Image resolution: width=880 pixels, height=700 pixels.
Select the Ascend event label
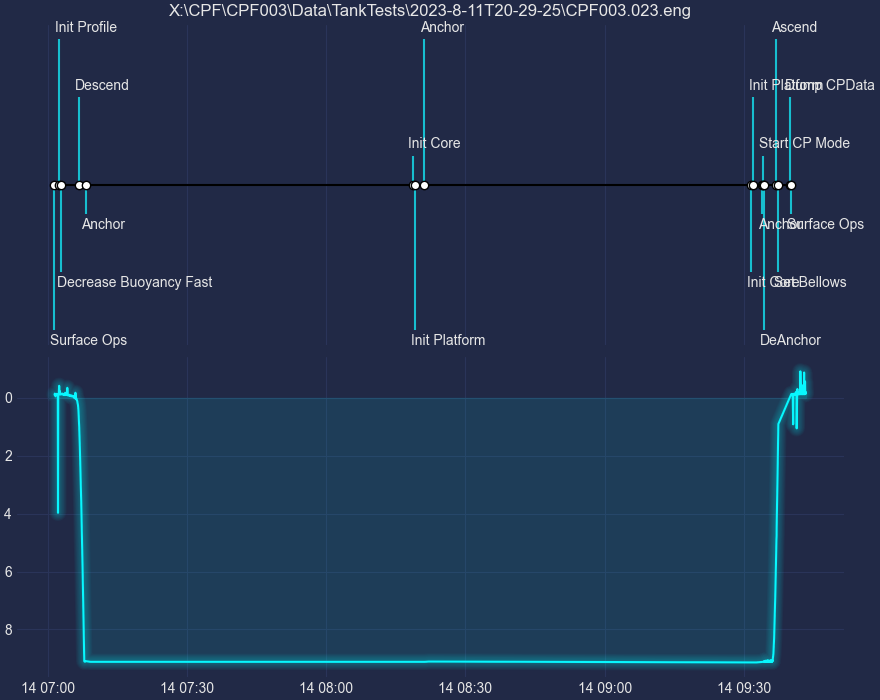click(x=794, y=27)
